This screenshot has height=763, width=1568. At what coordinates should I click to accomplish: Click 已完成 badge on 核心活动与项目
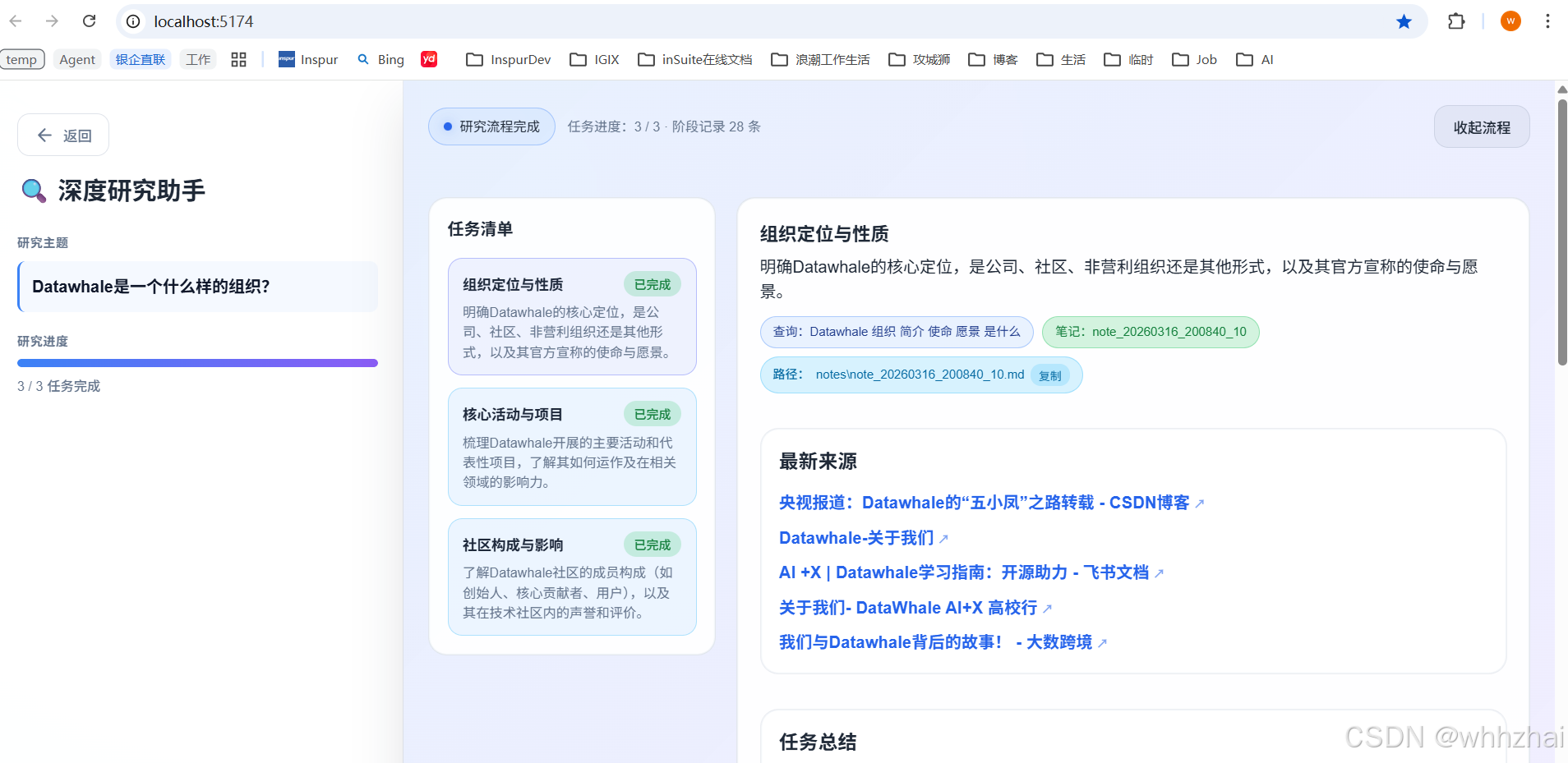[x=653, y=414]
